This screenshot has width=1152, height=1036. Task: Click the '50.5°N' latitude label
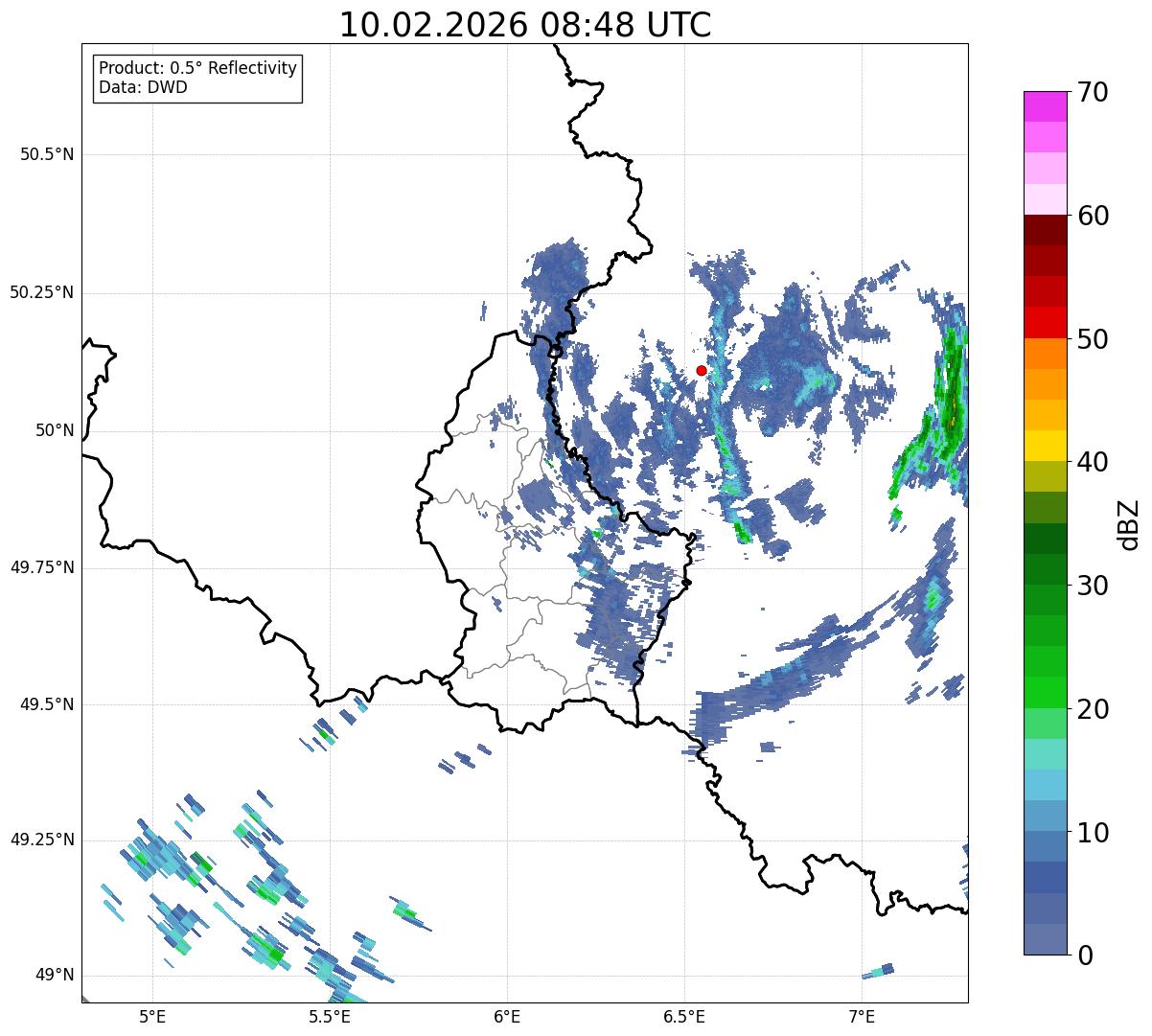(x=47, y=154)
